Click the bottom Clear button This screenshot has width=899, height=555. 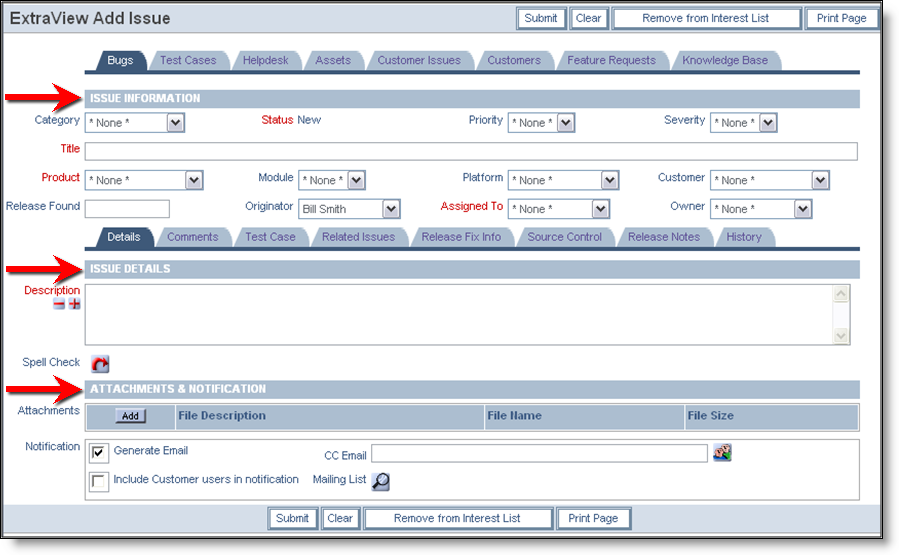[x=340, y=518]
